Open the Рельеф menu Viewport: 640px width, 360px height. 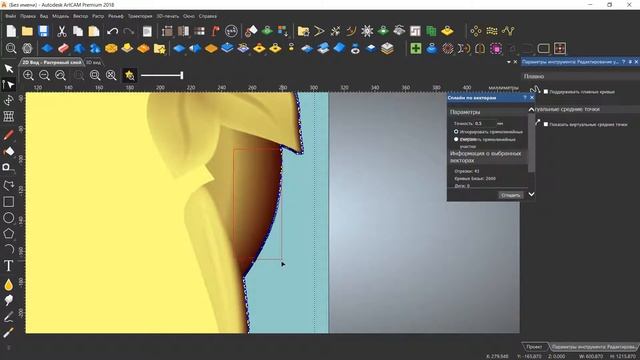pos(116,16)
